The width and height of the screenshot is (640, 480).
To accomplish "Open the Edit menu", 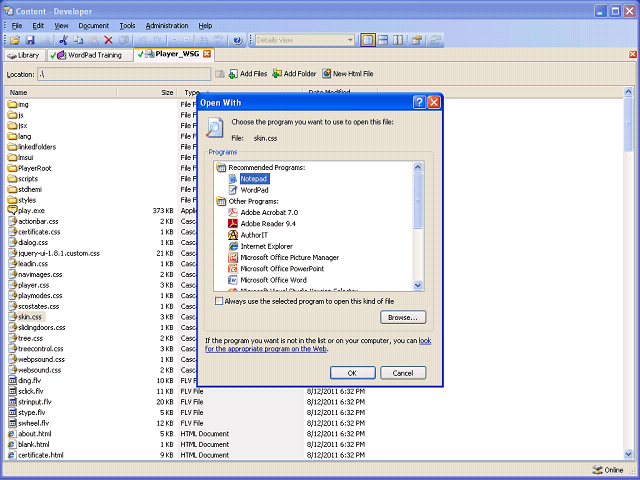I will click(38, 26).
